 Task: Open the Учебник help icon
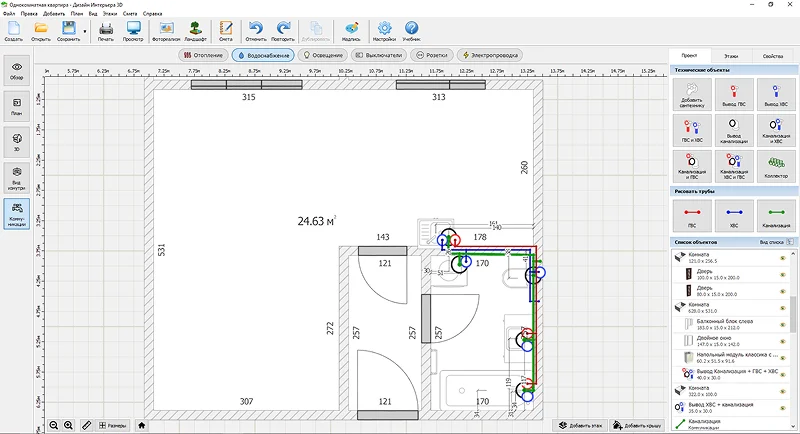pyautogui.click(x=411, y=31)
